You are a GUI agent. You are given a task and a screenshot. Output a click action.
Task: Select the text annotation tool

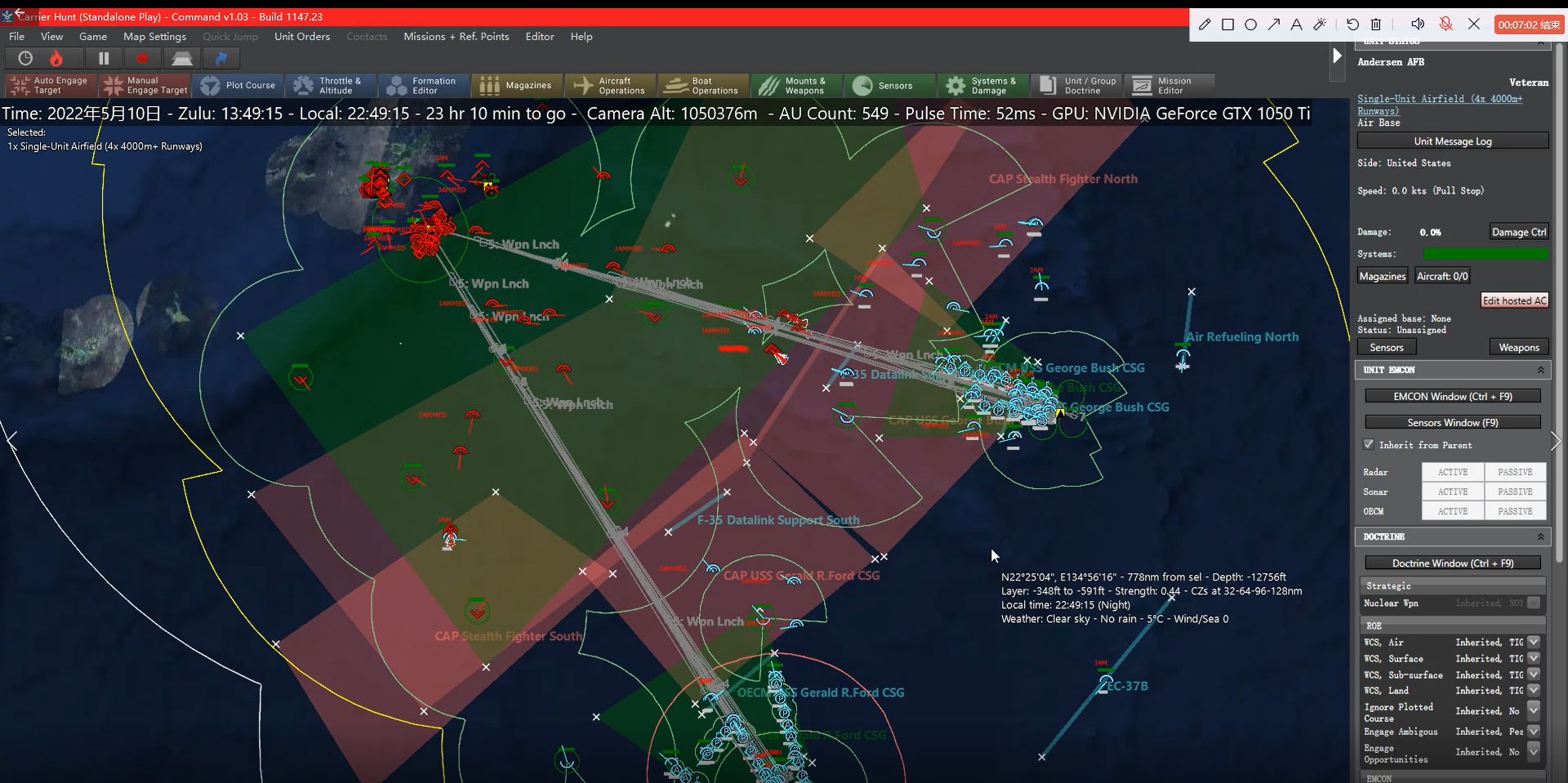[x=1296, y=24]
